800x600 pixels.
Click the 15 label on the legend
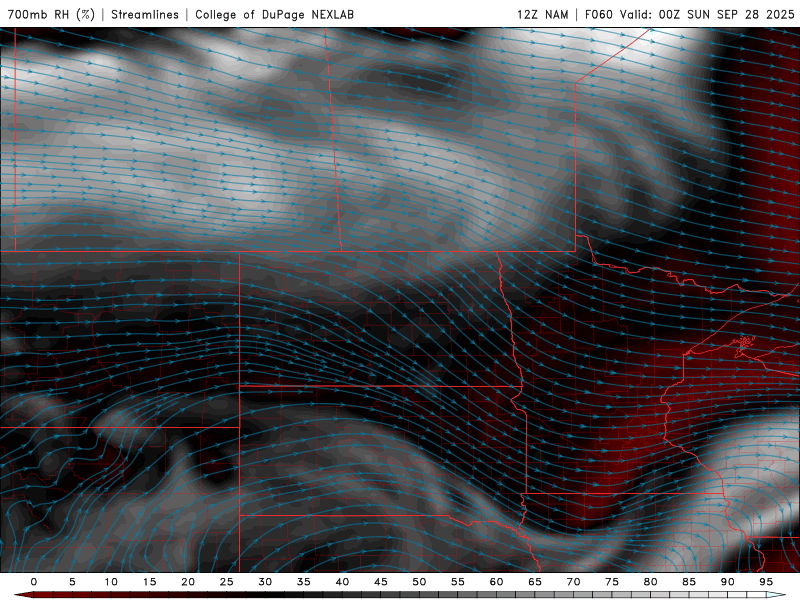(x=149, y=582)
